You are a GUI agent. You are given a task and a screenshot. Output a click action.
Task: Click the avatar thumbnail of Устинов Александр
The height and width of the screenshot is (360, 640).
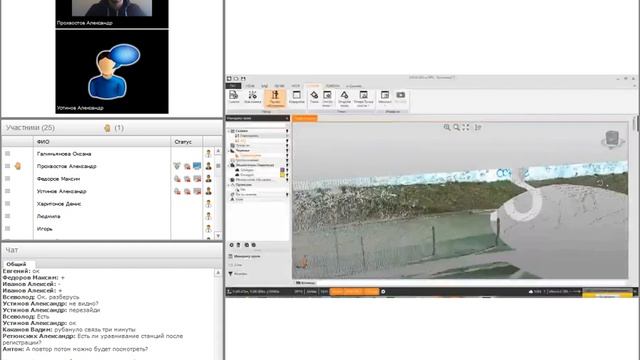(112, 72)
